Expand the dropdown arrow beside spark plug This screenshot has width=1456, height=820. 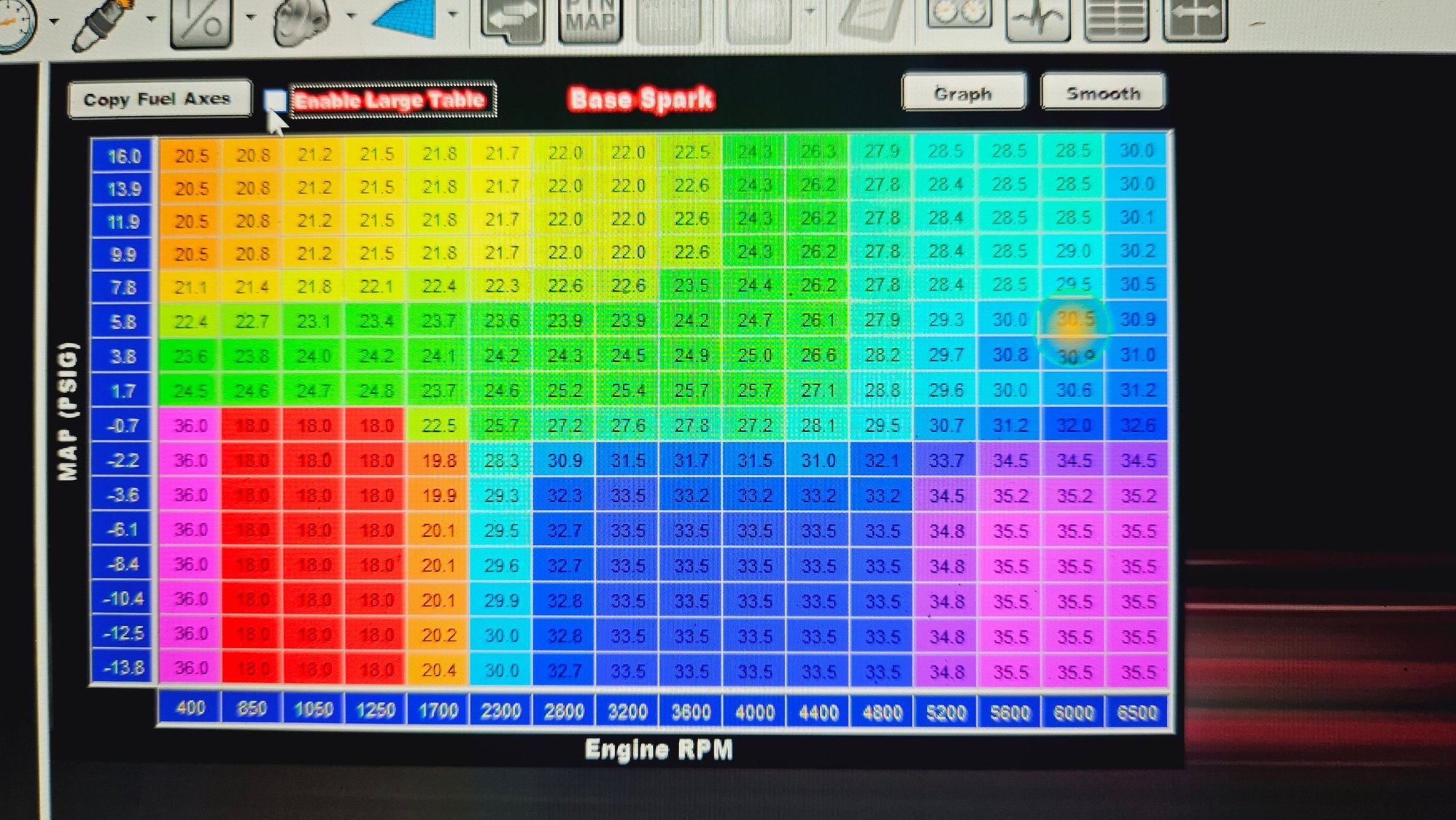click(x=151, y=18)
